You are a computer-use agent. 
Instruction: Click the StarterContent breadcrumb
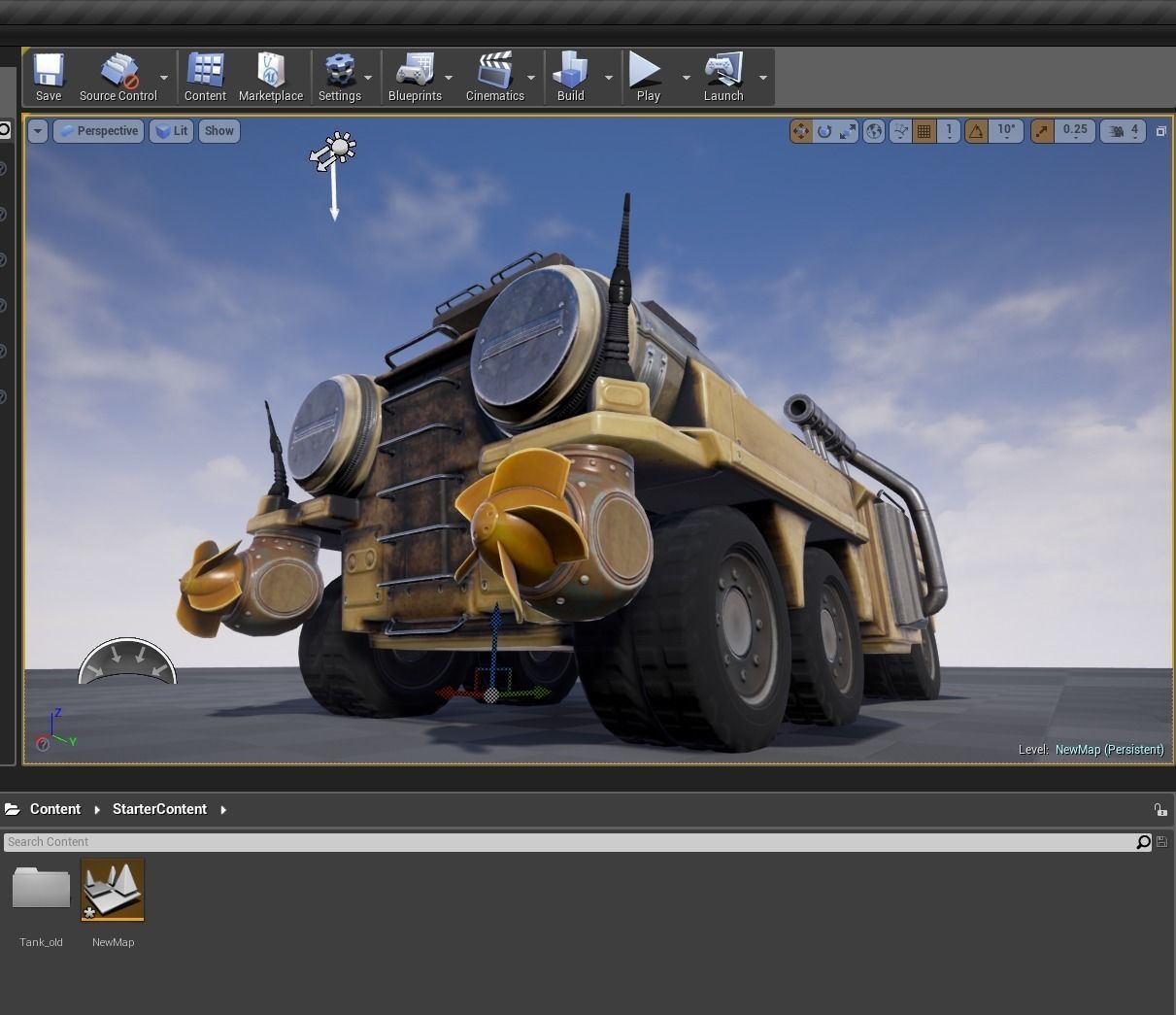click(159, 809)
